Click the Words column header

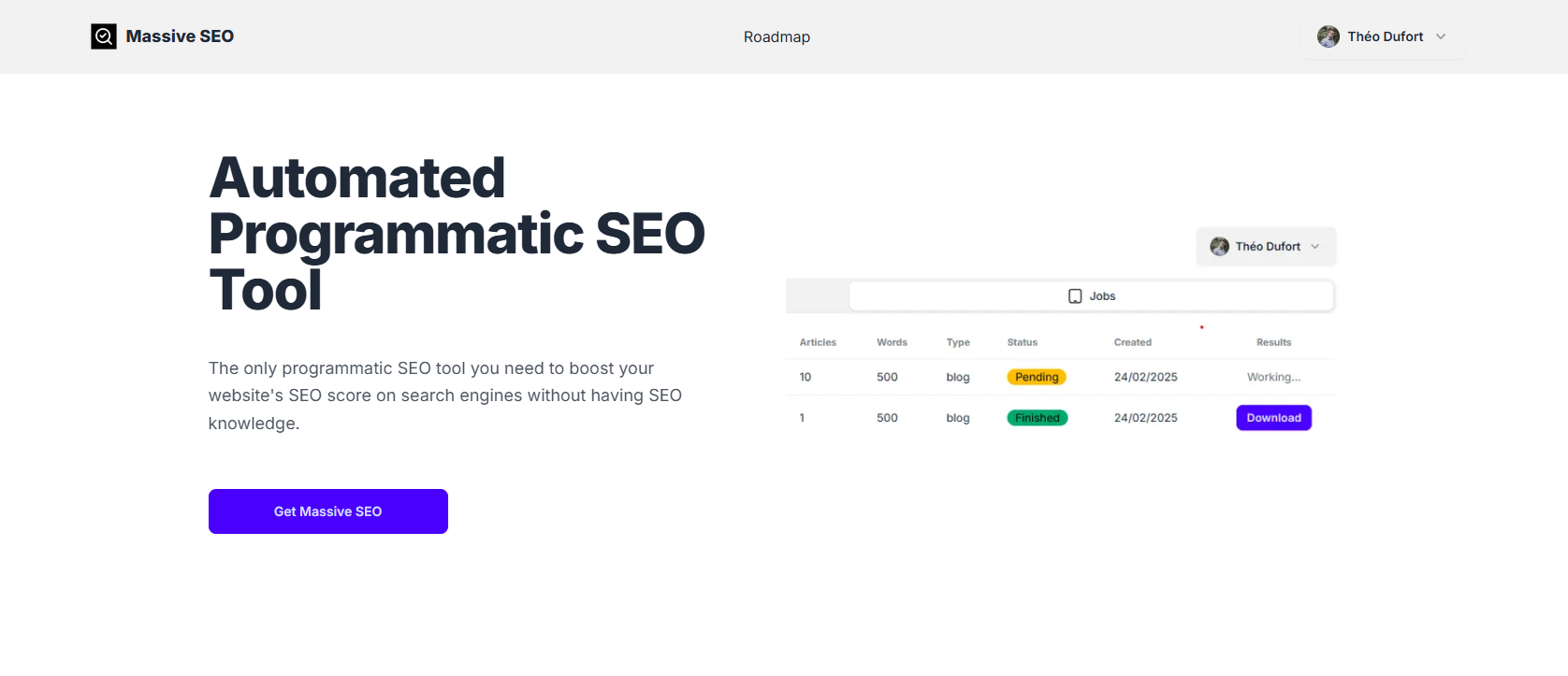(892, 342)
